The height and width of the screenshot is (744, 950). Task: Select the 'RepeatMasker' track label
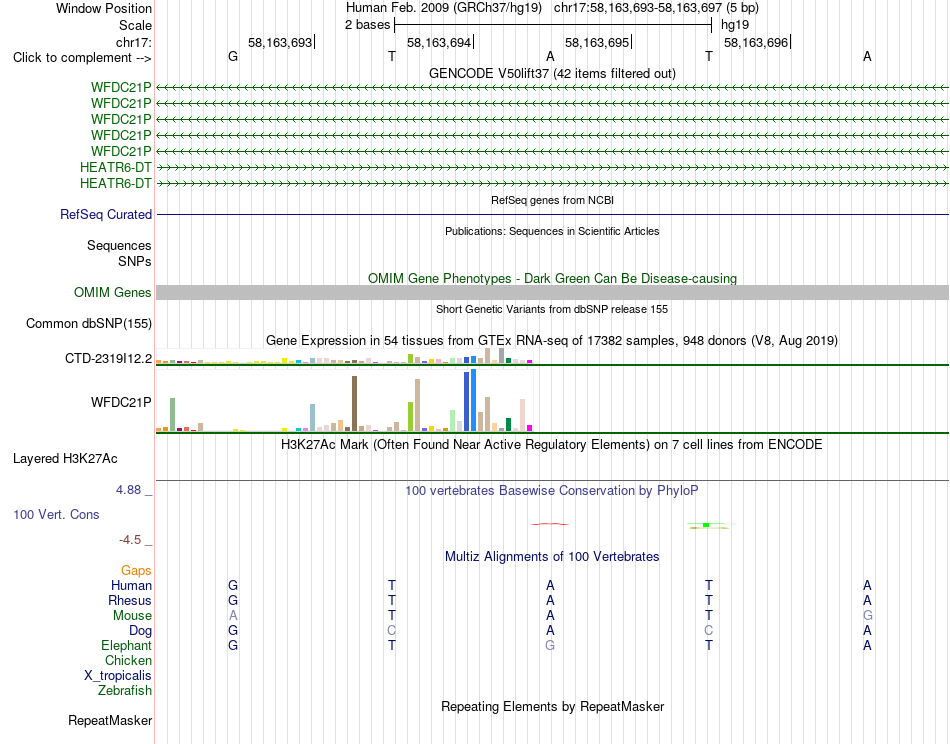click(x=110, y=720)
